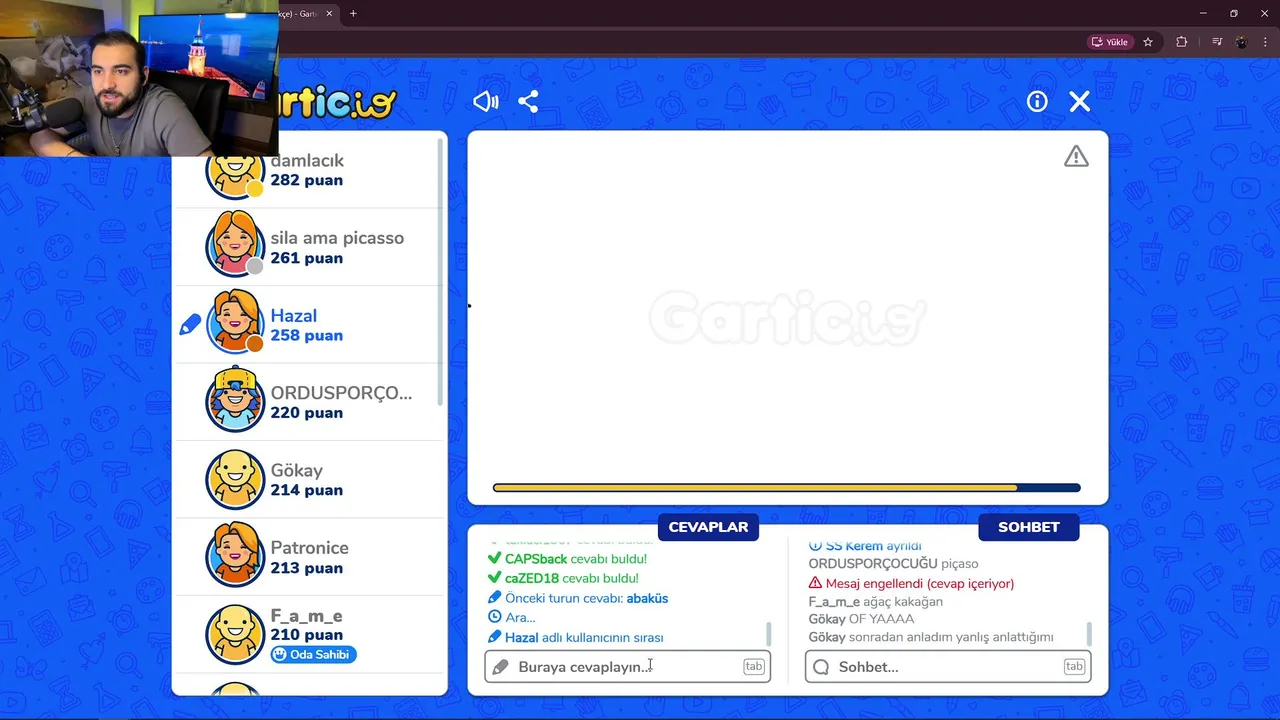Open the browser extensions puzzle icon

click(1182, 42)
